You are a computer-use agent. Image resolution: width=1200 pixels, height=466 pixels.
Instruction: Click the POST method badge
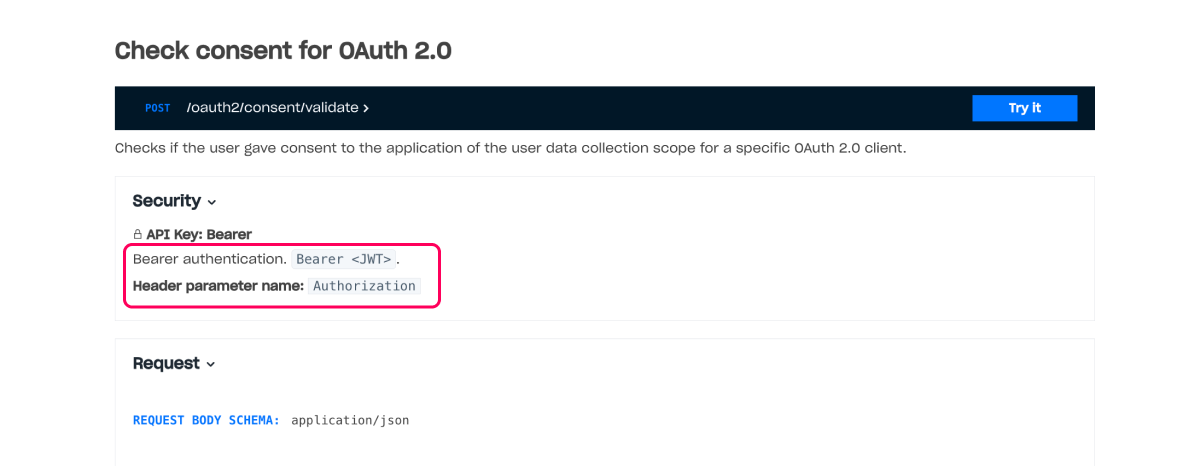tap(158, 108)
